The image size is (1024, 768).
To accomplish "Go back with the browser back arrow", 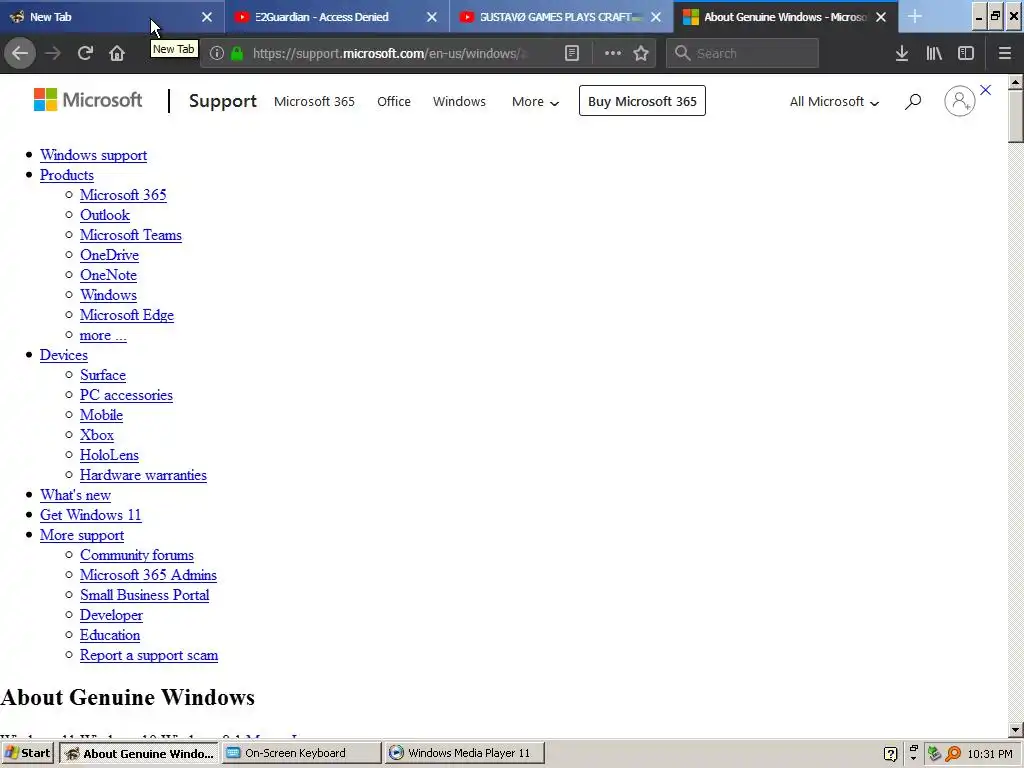I will [20, 53].
